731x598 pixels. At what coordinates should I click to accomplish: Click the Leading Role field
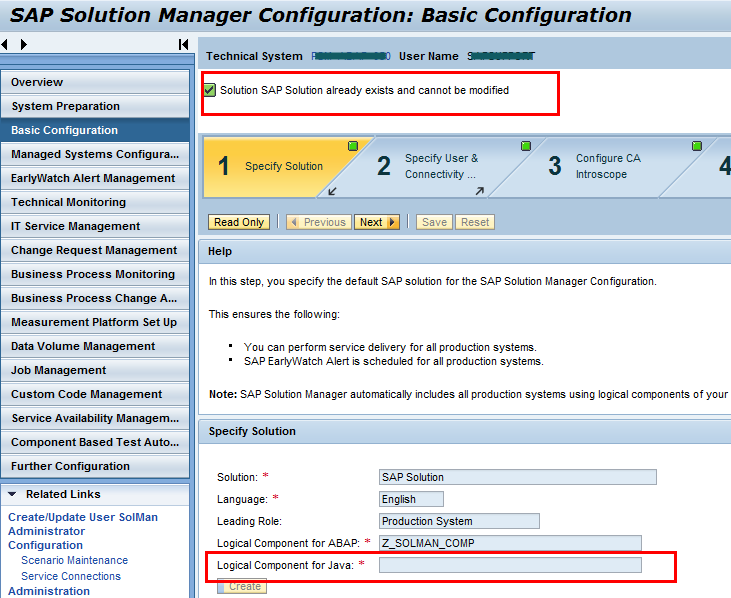point(459,521)
